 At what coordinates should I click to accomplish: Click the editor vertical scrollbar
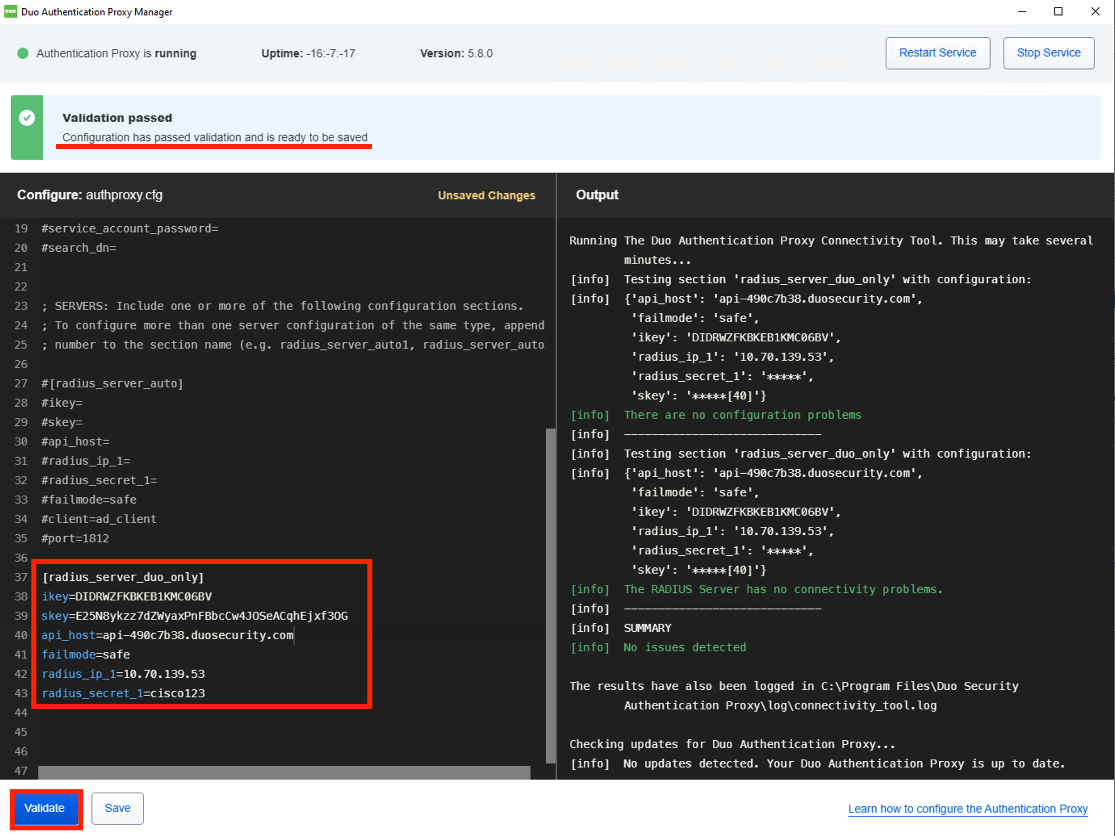[550, 595]
